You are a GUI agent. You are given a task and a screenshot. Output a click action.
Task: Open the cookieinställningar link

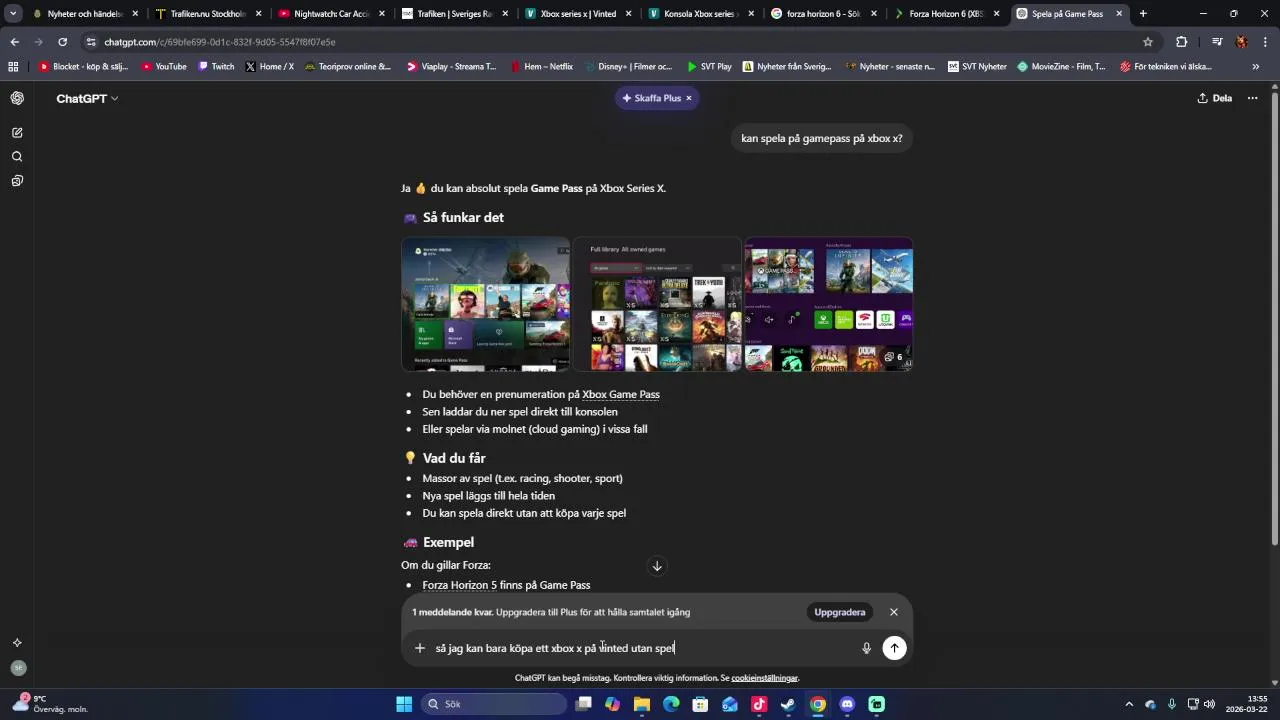765,678
